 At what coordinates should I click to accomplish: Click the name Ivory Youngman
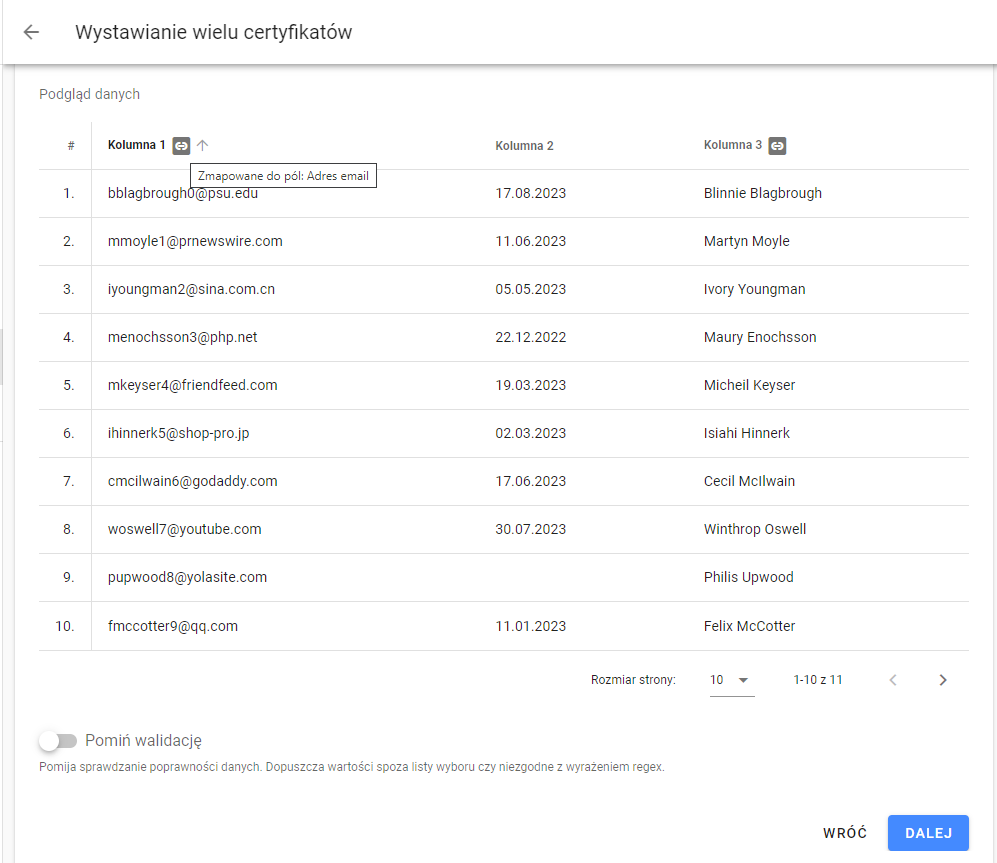(x=754, y=289)
